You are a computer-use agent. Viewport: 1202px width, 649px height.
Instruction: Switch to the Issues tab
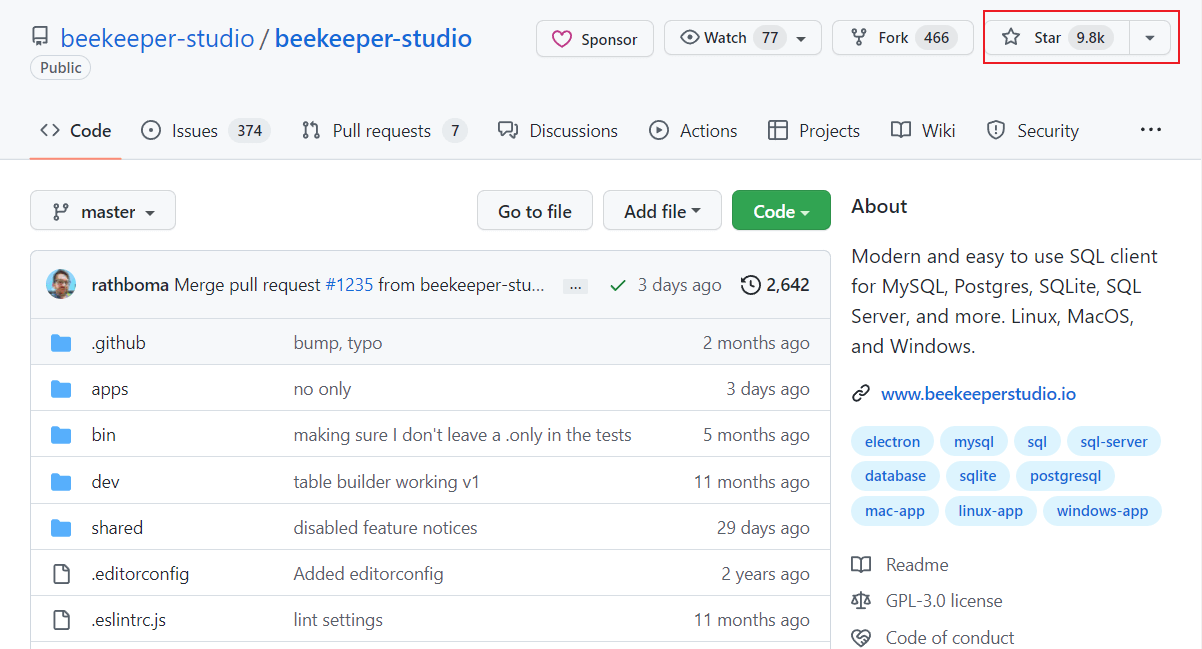point(205,131)
